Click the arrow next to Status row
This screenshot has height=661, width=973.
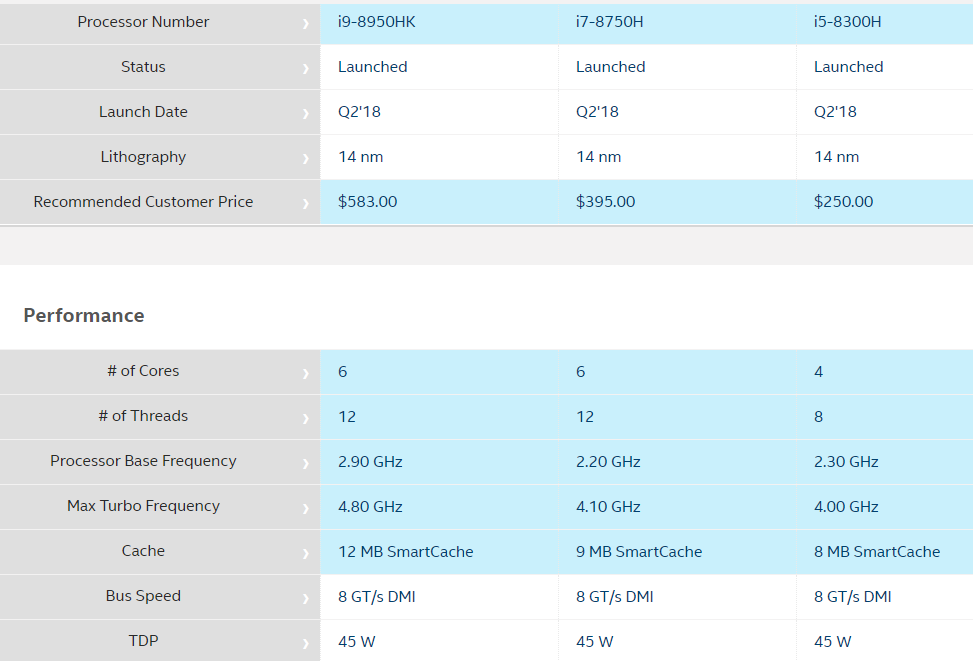(306, 68)
